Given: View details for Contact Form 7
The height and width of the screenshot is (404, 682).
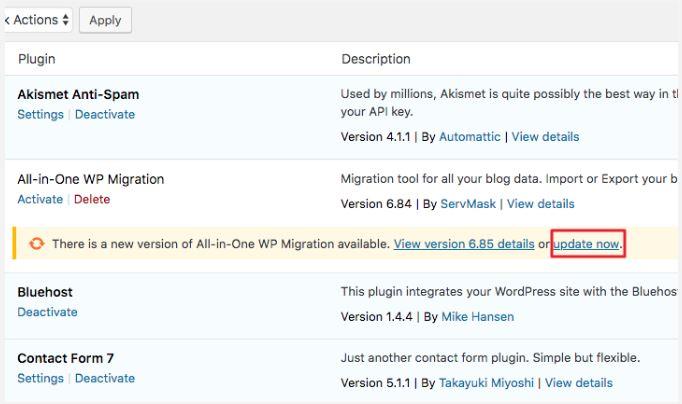Looking at the screenshot, I should point(579,382).
